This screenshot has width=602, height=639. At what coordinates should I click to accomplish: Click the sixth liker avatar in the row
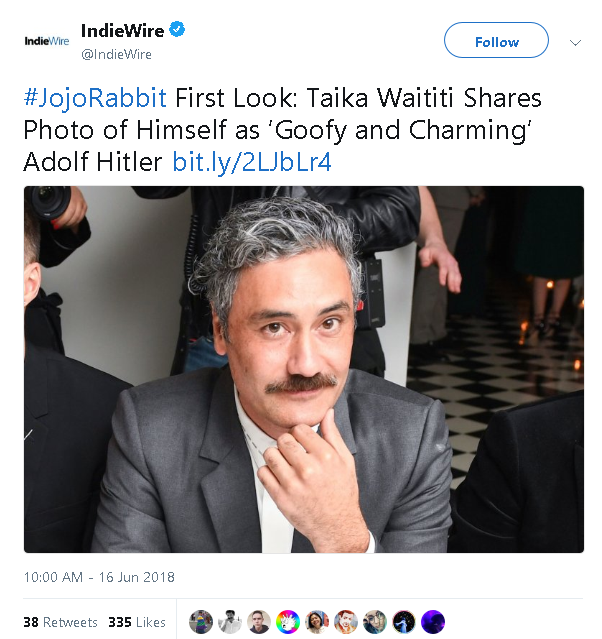tap(346, 622)
